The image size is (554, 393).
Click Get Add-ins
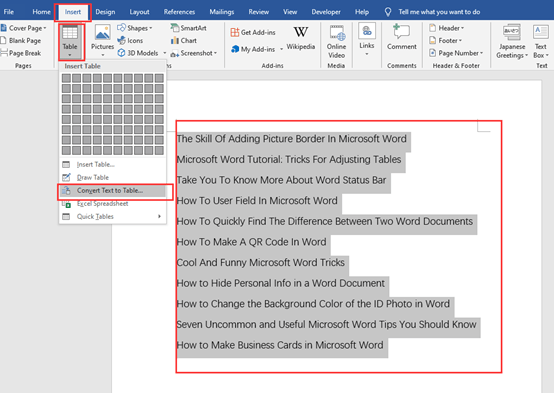(253, 33)
